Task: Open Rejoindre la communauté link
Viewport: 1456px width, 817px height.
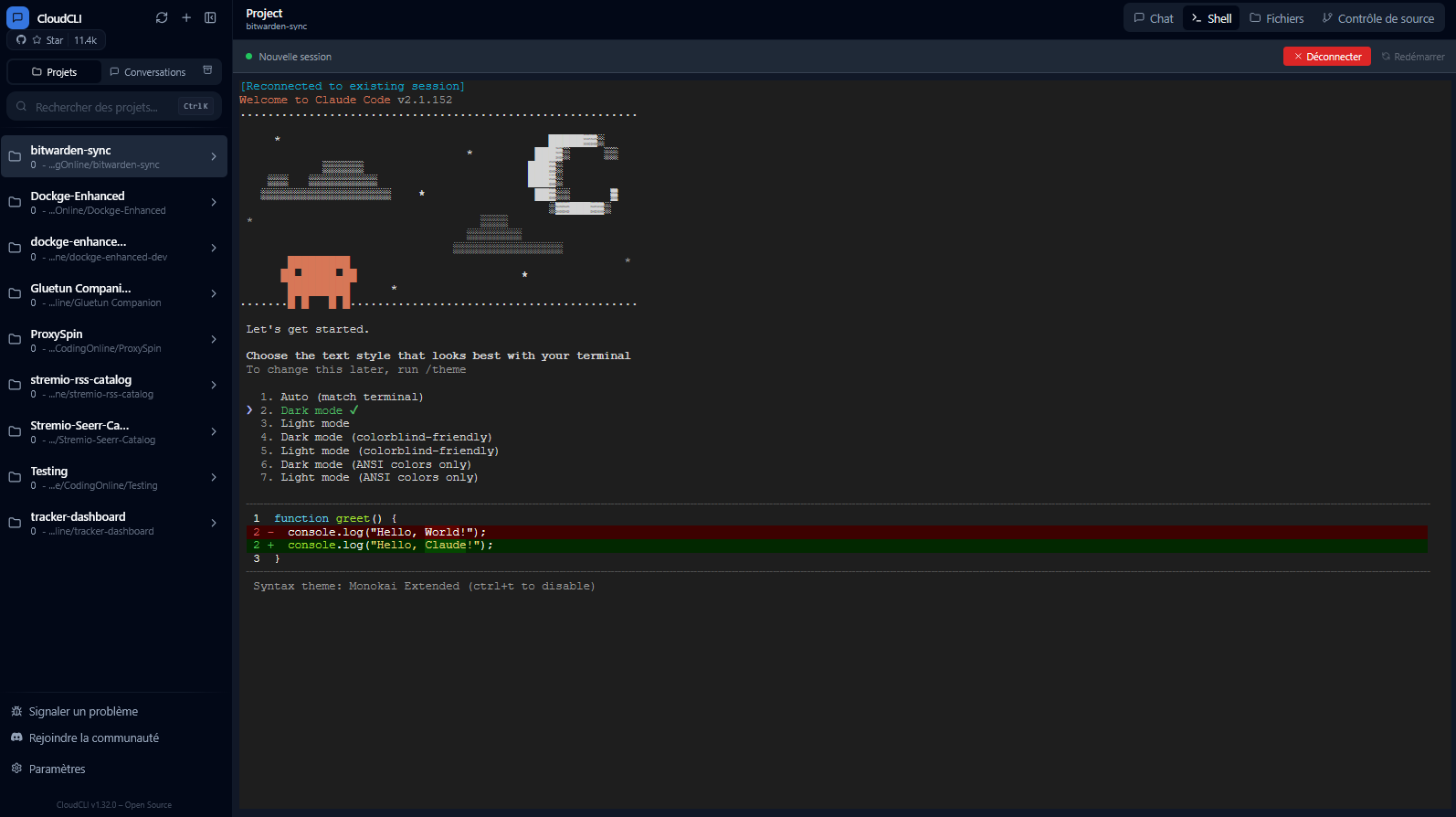Action: pyautogui.click(x=85, y=737)
